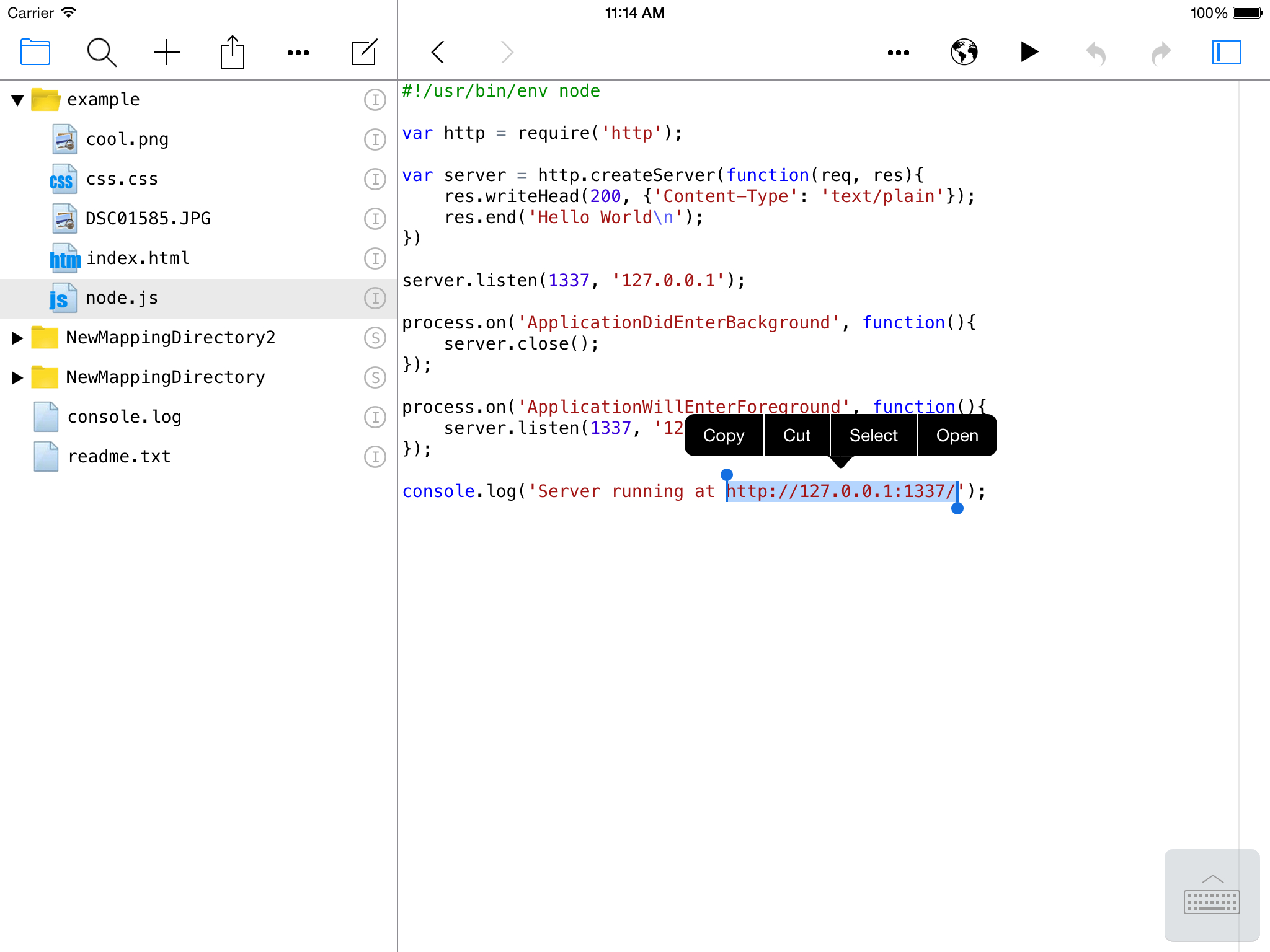Open the share export icon
This screenshot has width=1270, height=952.
233,52
